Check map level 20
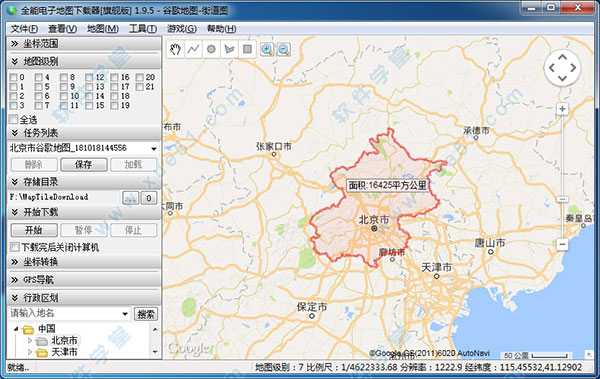This screenshot has width=600, height=379. point(139,77)
